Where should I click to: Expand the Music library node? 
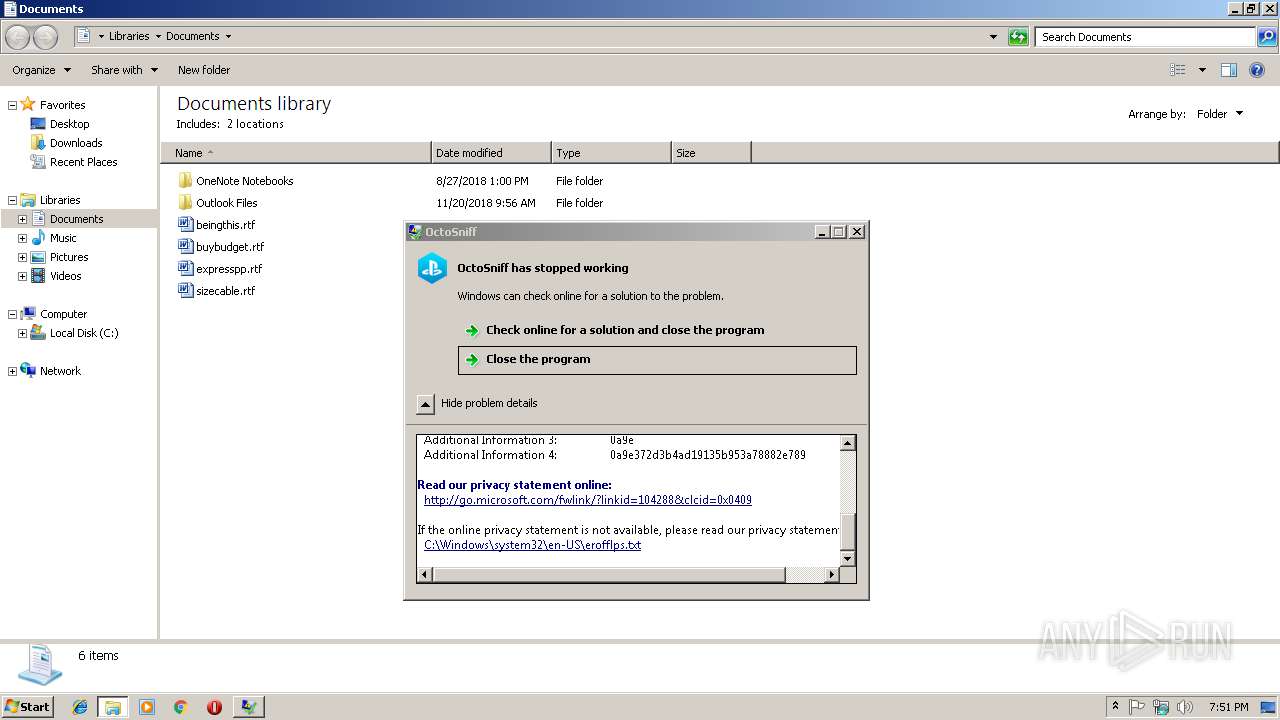(22, 238)
